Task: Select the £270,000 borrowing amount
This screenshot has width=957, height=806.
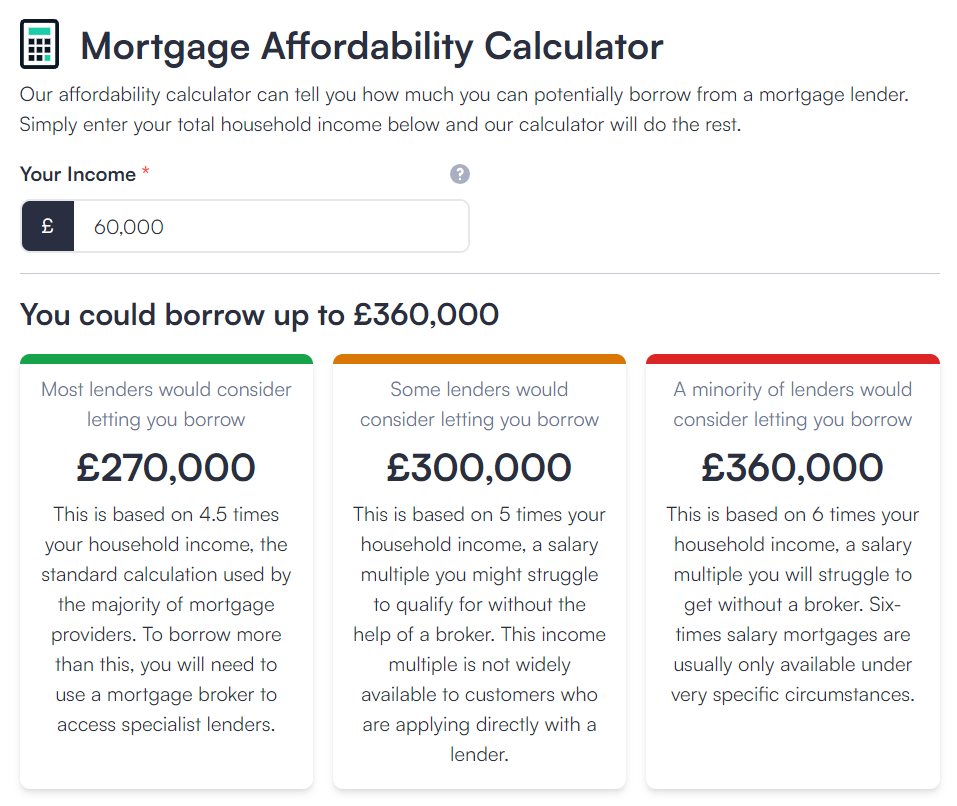Action: (166, 467)
